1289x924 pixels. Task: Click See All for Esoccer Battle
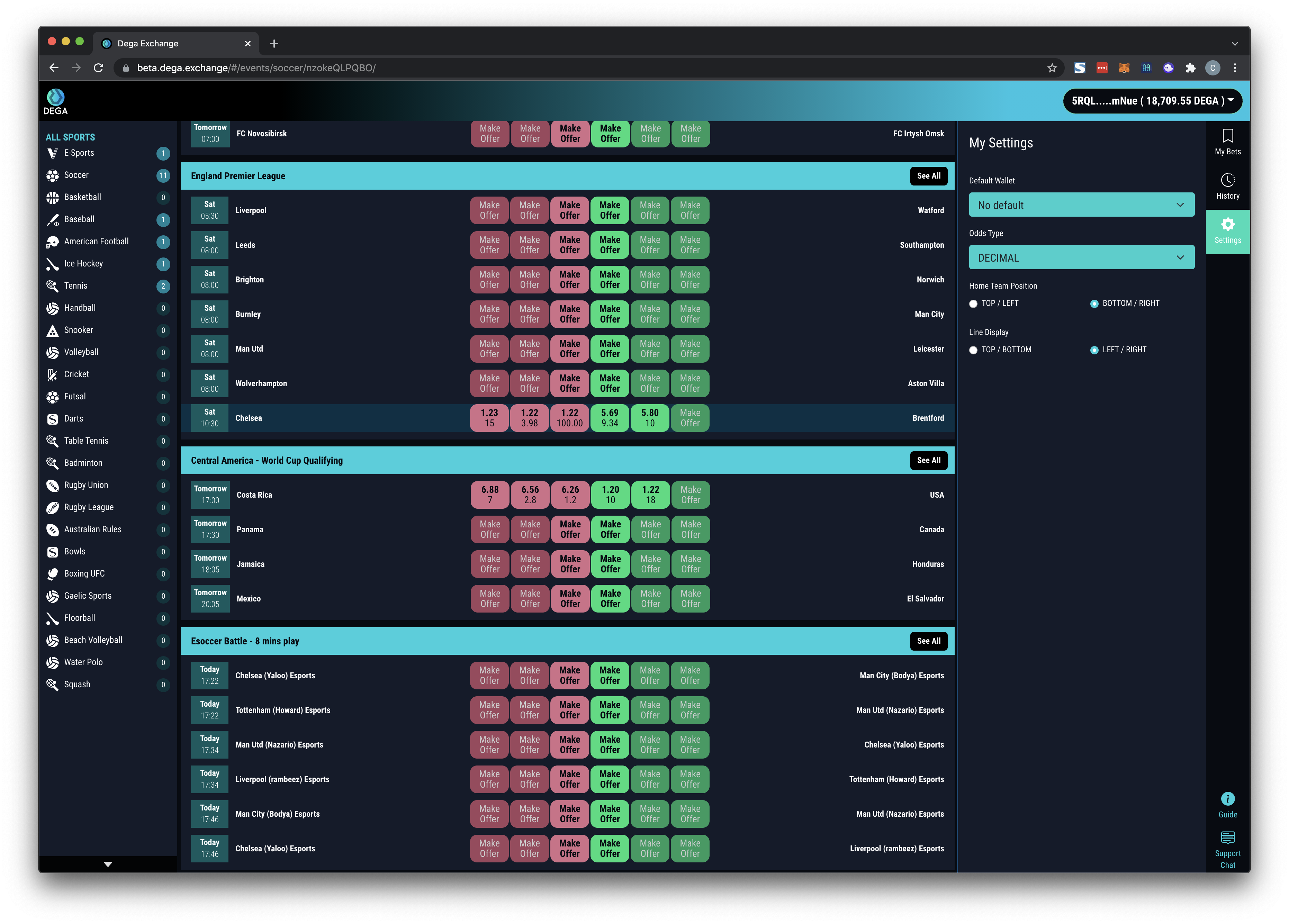(928, 641)
